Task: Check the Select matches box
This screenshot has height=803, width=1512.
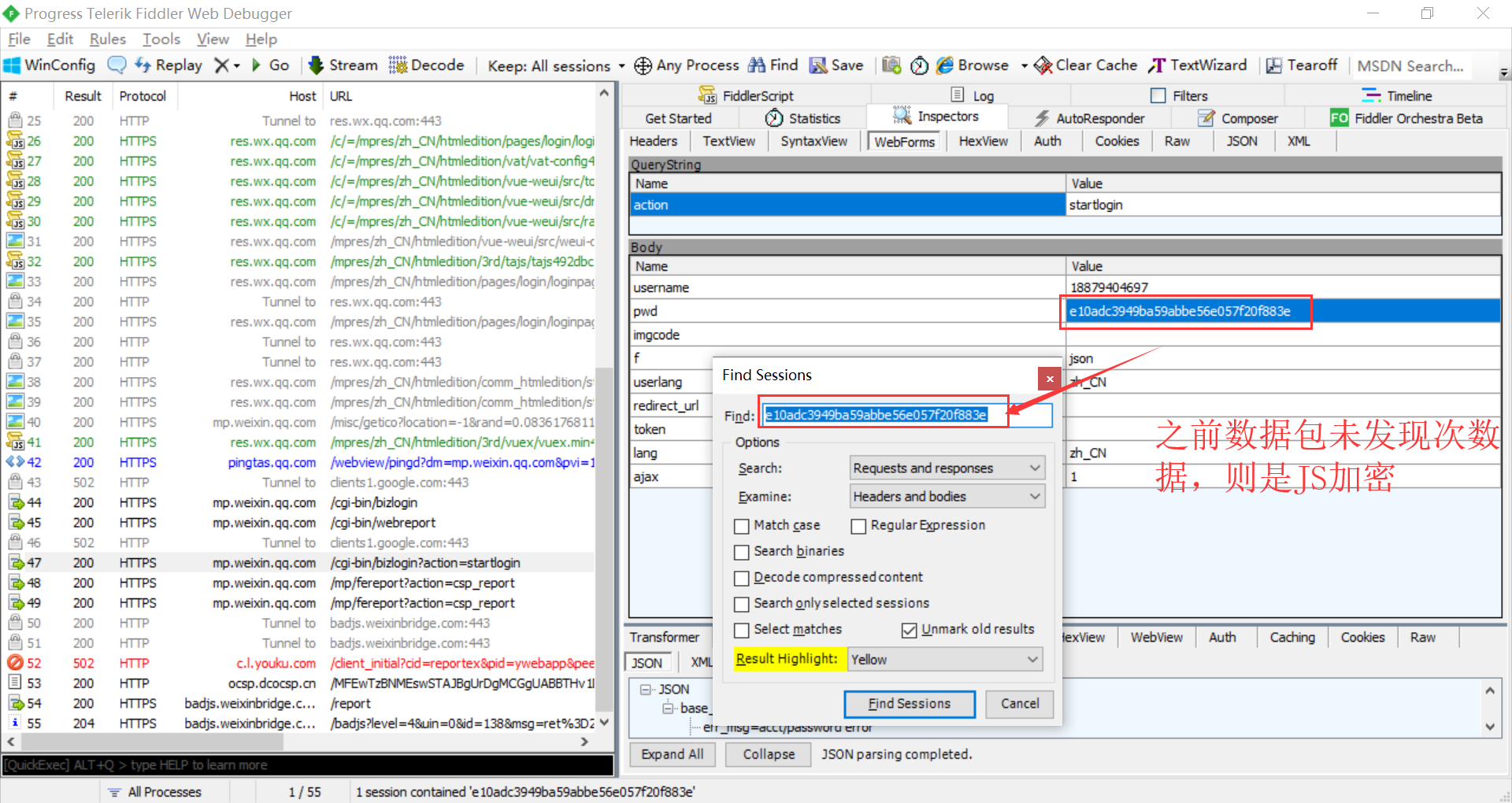Action: (741, 630)
